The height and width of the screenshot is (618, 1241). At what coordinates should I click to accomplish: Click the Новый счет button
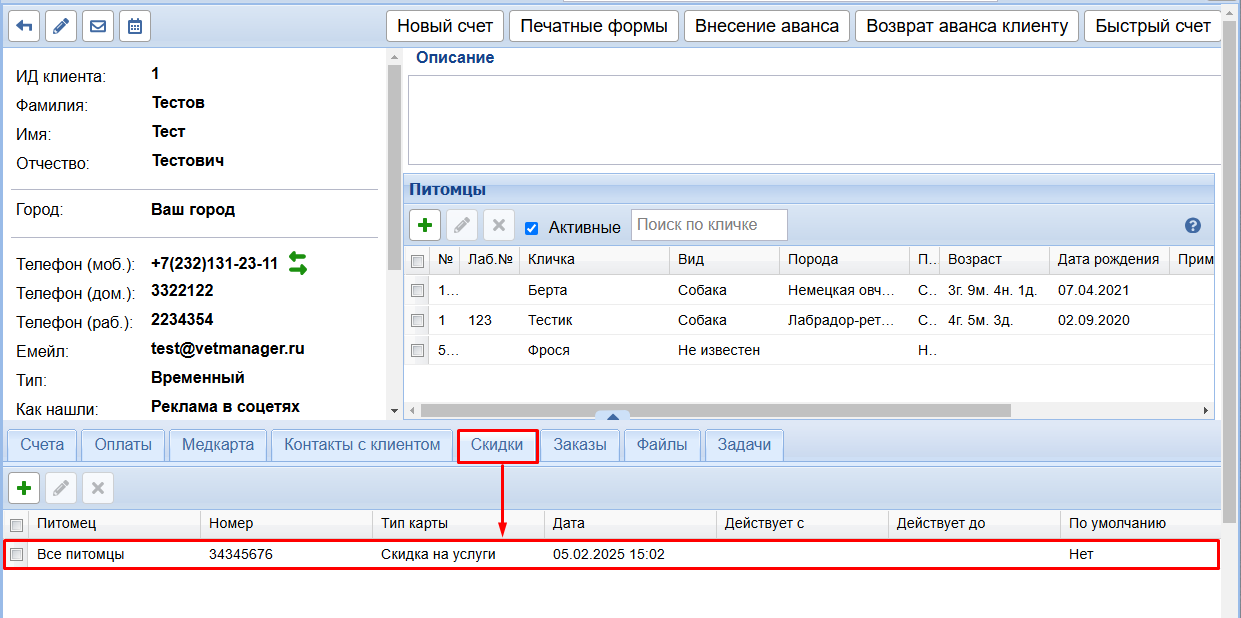(445, 26)
